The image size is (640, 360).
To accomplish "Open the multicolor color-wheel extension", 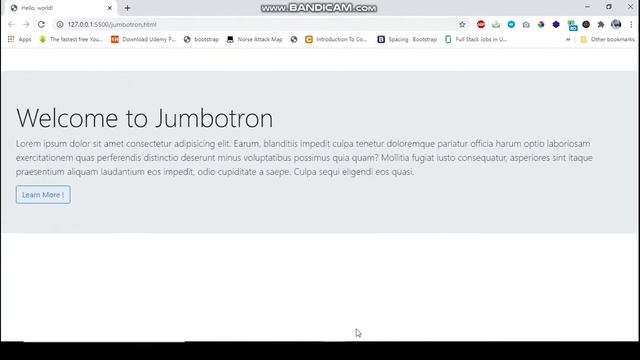I will (x=541, y=24).
